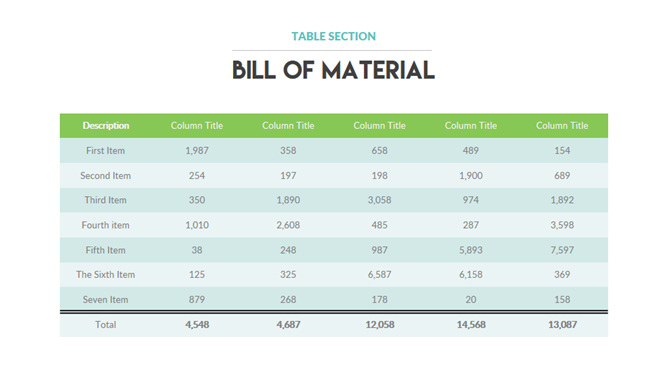Click the cell with value 6,587

coord(380,275)
